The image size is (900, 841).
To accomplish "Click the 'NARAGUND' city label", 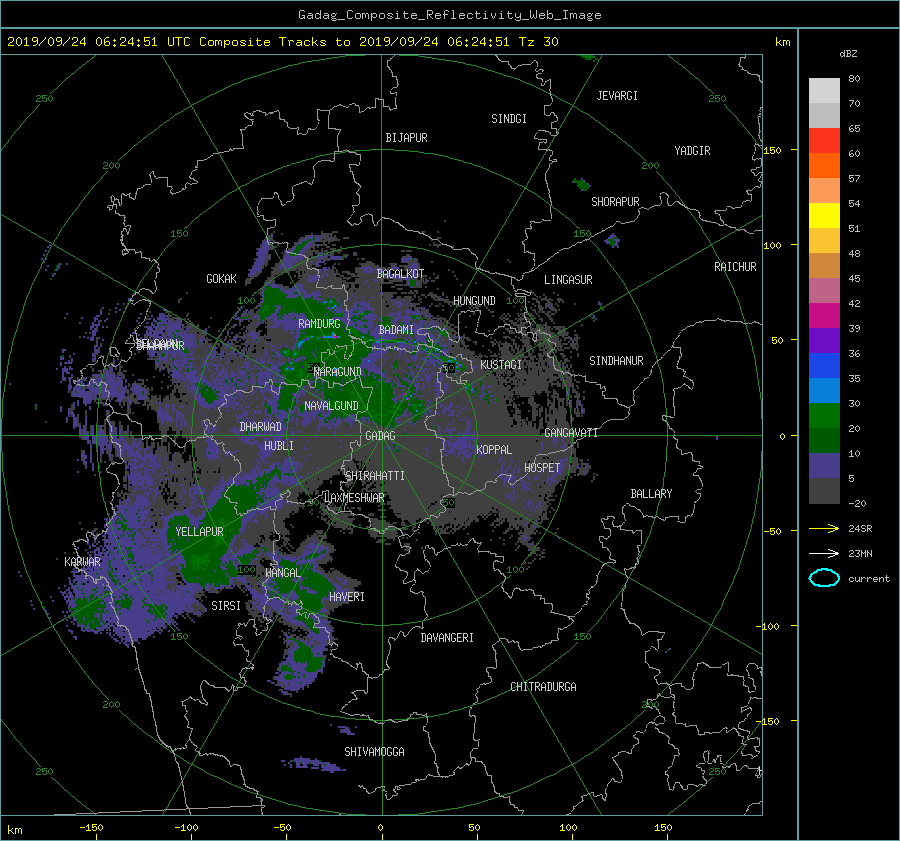I will [x=338, y=372].
